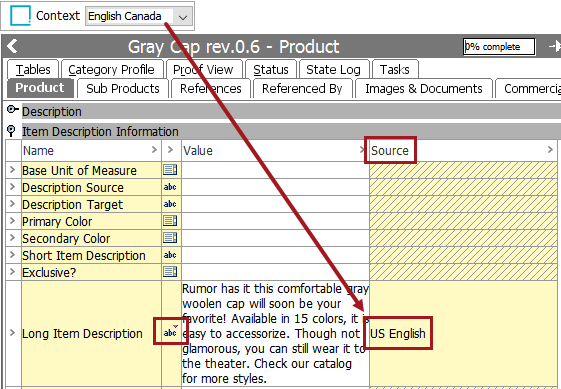The image size is (561, 389).
Task: Expand the Description section
Action: tap(13, 110)
